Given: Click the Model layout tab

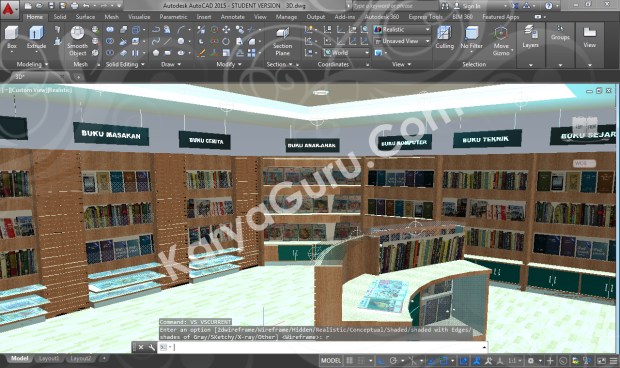Looking at the screenshot, I should (19, 359).
